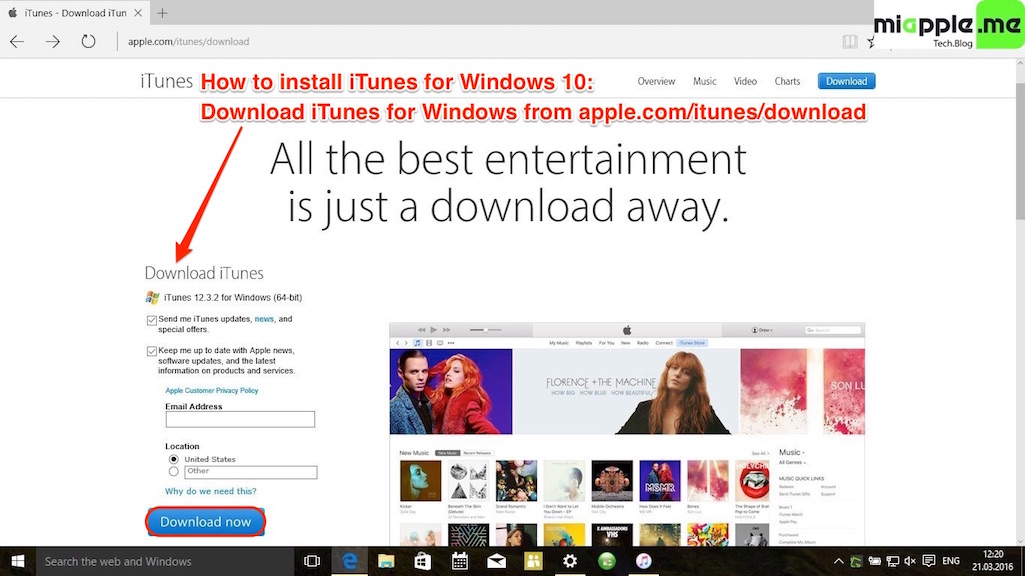
Task: Switch to the Music section
Action: point(704,81)
